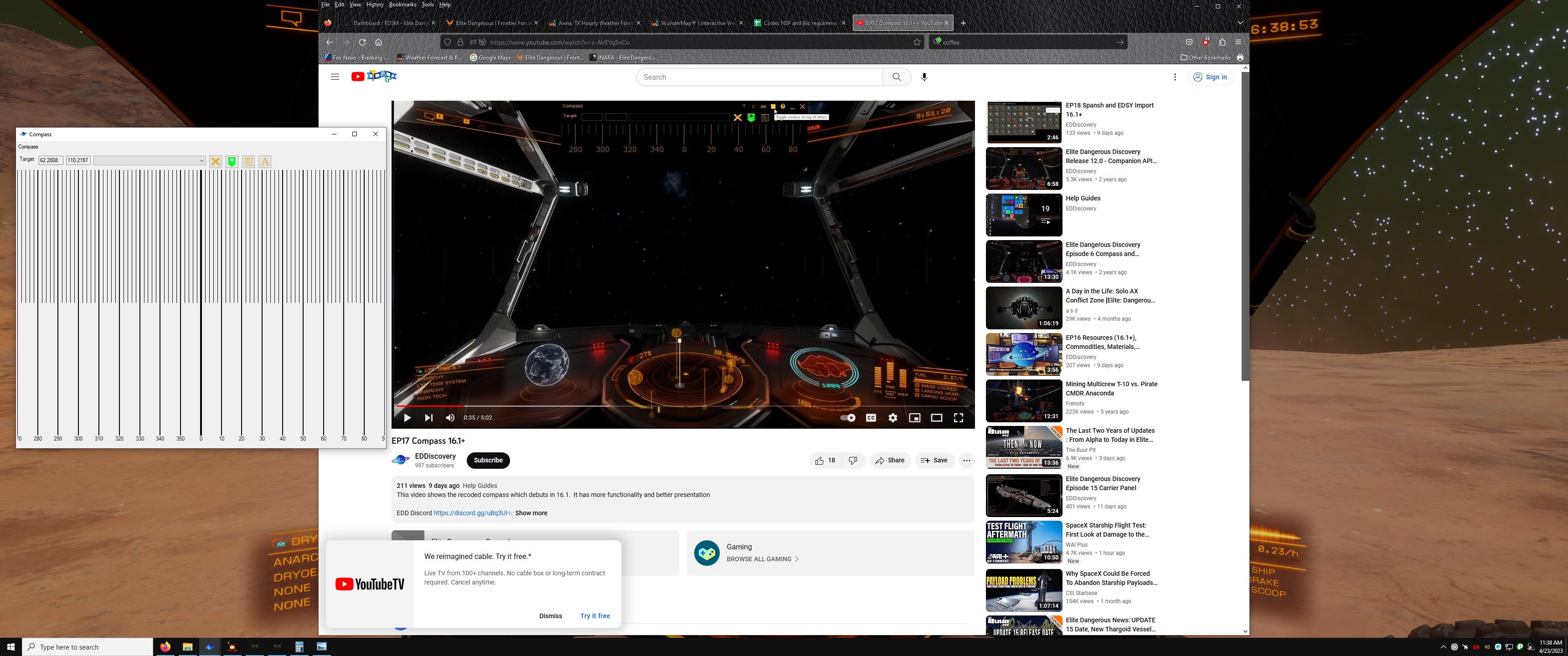Screen dimensions: 1568x656
Task: Mute the video with the speaker icon
Action: tap(450, 417)
